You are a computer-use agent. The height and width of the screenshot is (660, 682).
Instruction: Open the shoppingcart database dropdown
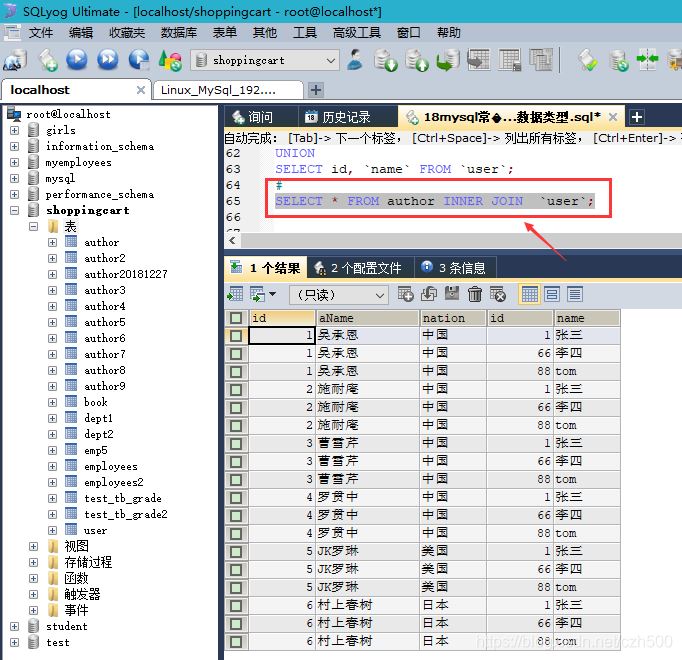(329, 61)
